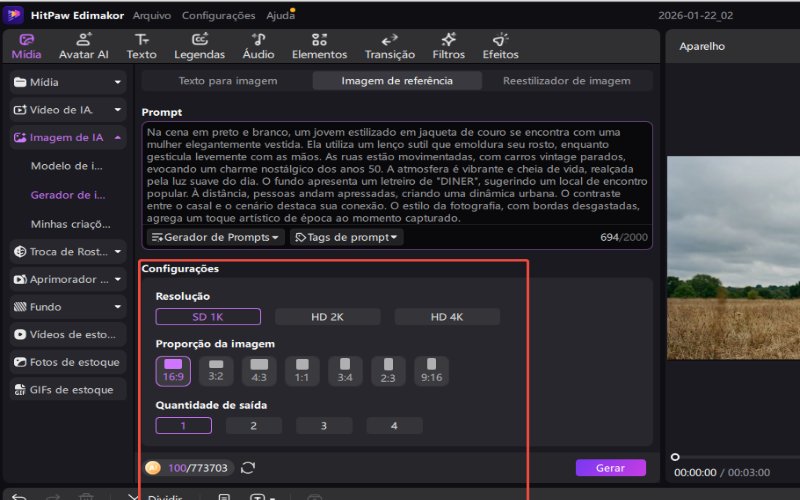Viewport: 800px width, 500px height.
Task: Open the Elementos panel
Action: point(319,46)
